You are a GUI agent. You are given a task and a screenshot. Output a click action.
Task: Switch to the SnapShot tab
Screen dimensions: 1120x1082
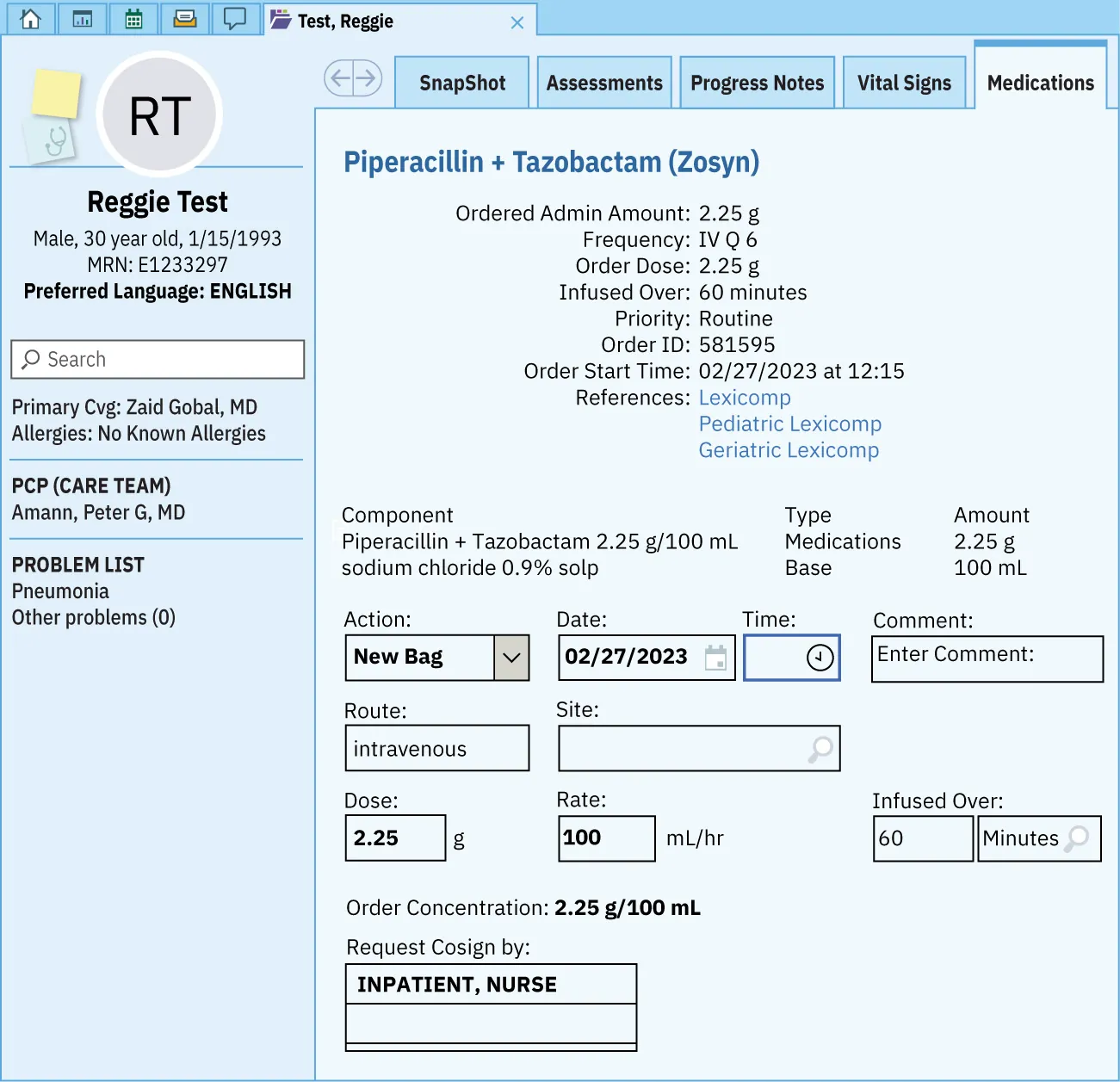461,82
